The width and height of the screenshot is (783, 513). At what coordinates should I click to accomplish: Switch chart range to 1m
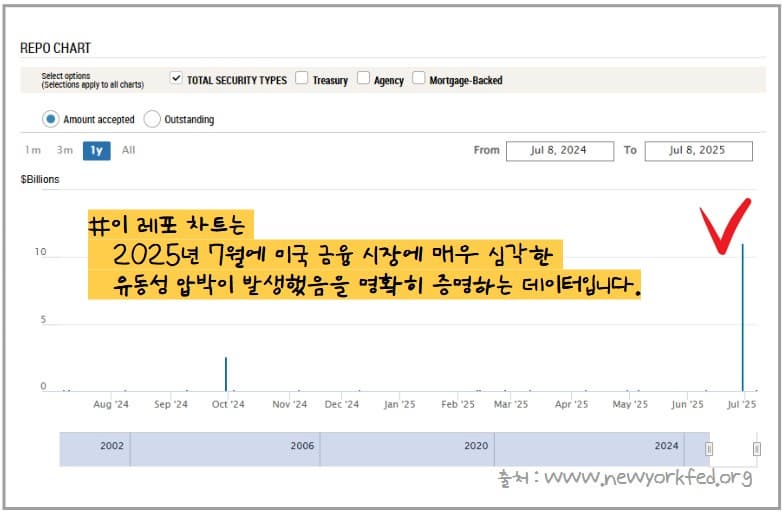33,150
